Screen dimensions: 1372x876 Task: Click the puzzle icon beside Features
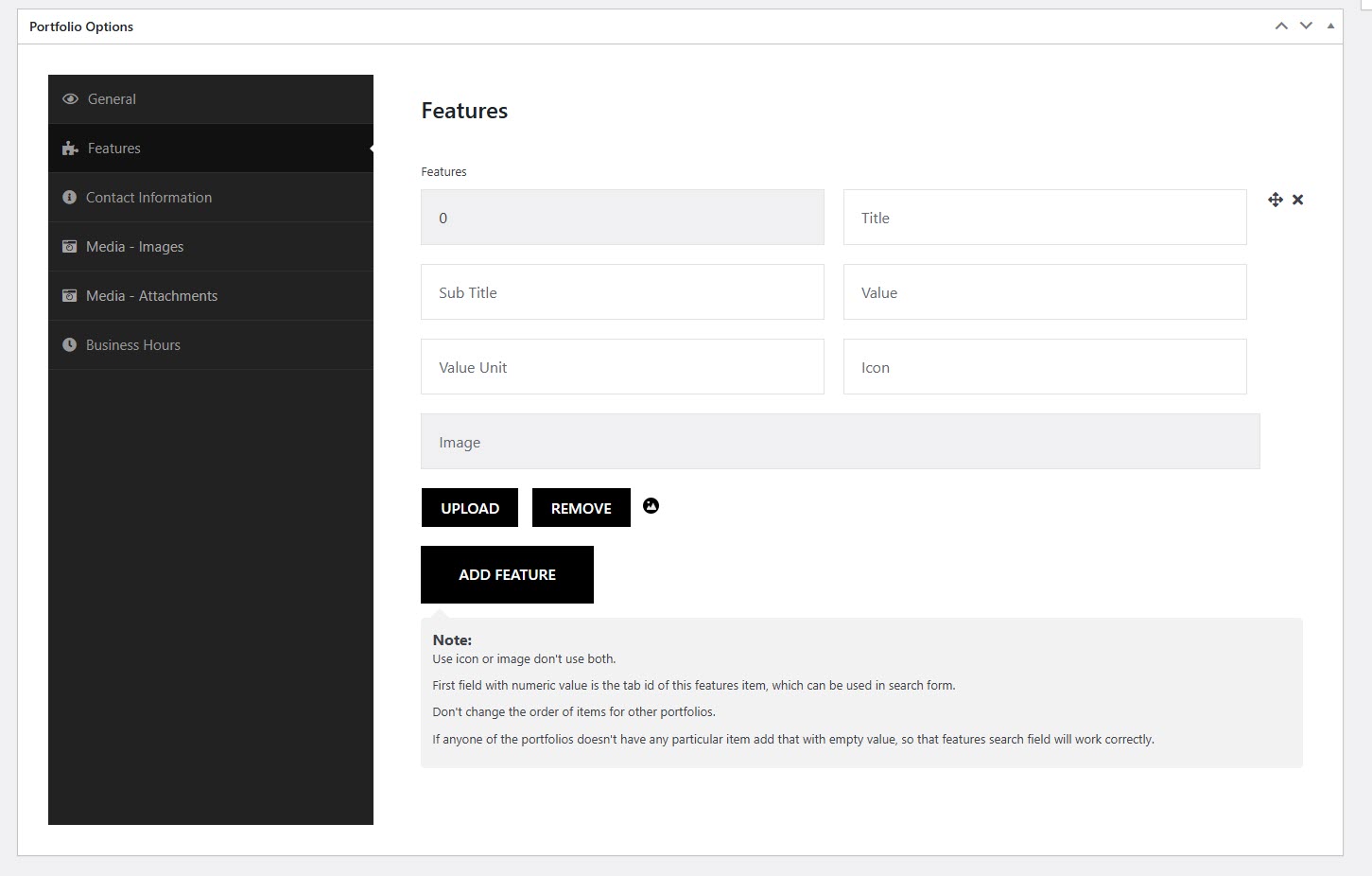(70, 149)
